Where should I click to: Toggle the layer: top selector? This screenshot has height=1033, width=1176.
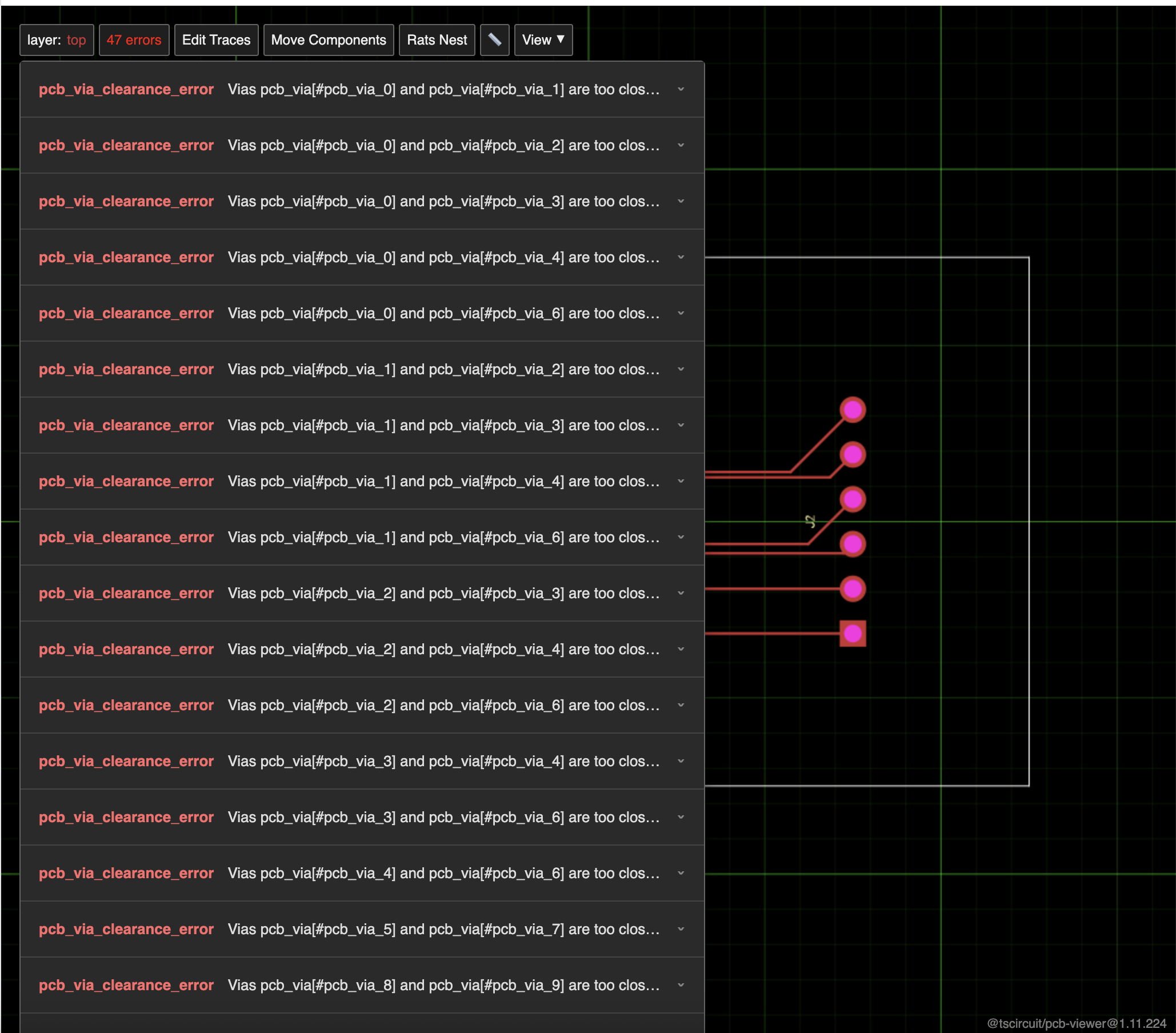click(x=57, y=39)
